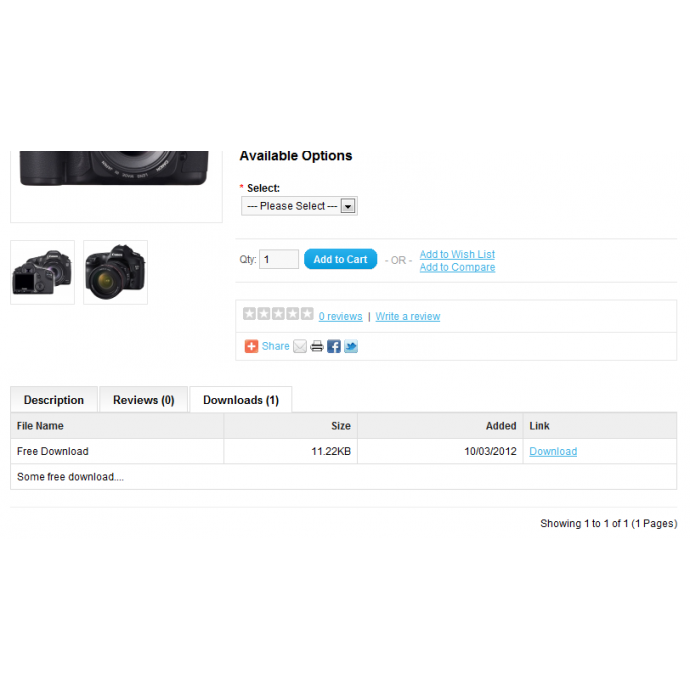Share on Twitter bird icon
Viewport: 690px width, 690px height.
tap(351, 346)
